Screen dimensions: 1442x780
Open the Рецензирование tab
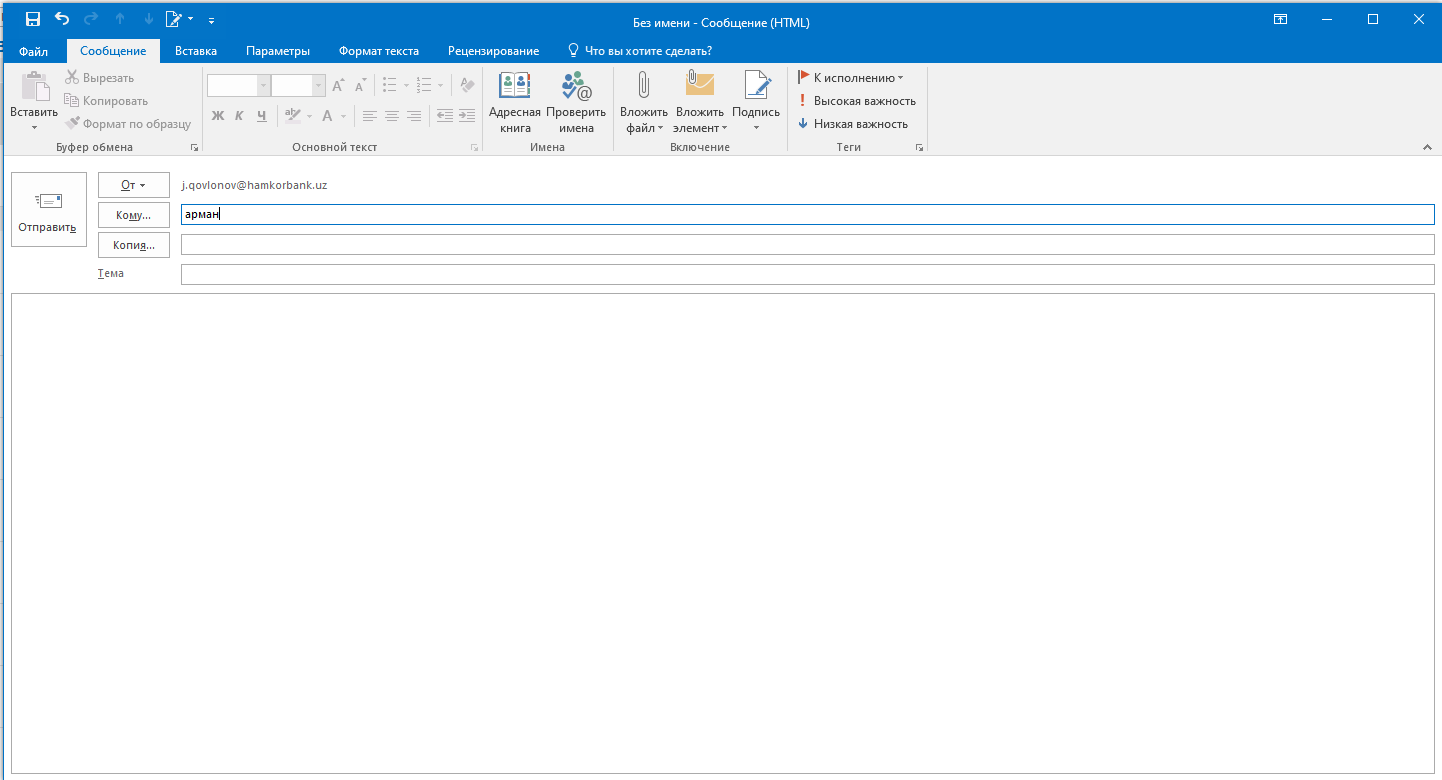tap(493, 51)
